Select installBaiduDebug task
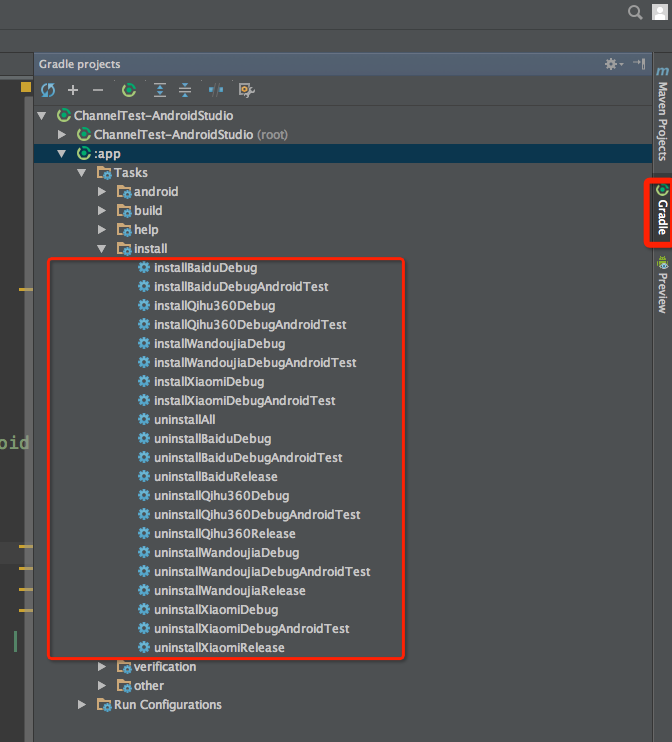Viewport: 672px width, 742px height. 205,268
